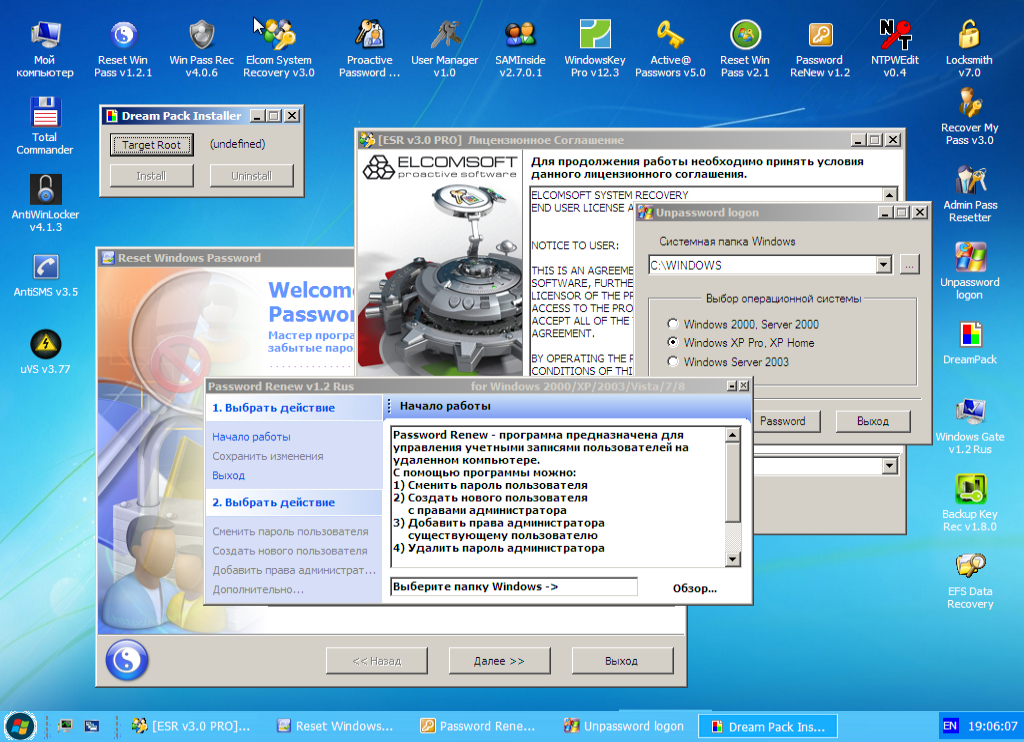
Task: Click Далее >> in Reset Windows Password
Action: coord(499,661)
